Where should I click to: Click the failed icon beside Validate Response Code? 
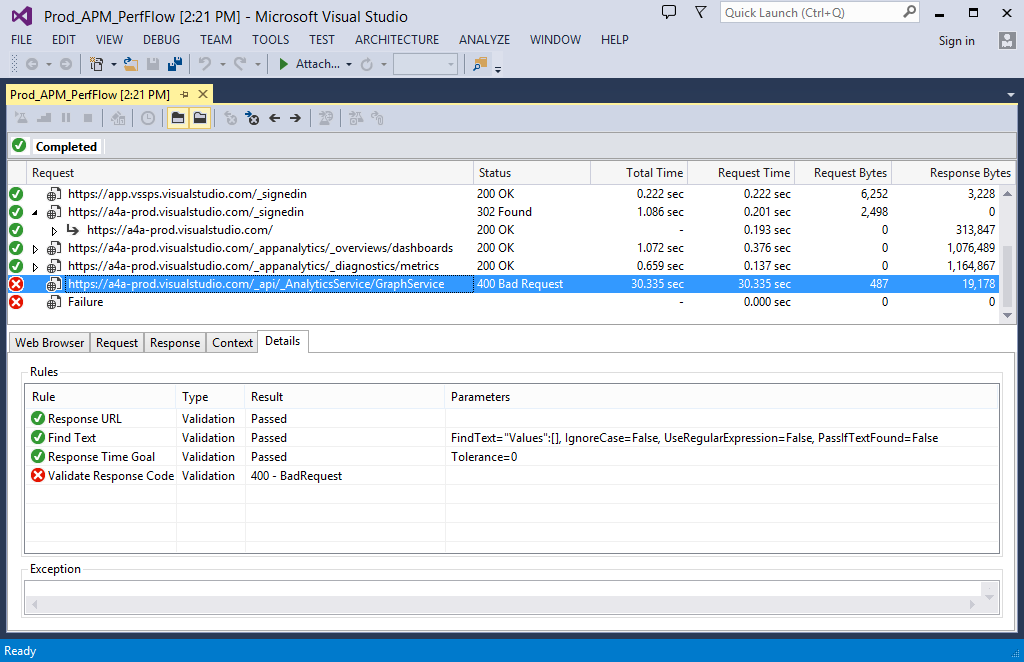(38, 475)
